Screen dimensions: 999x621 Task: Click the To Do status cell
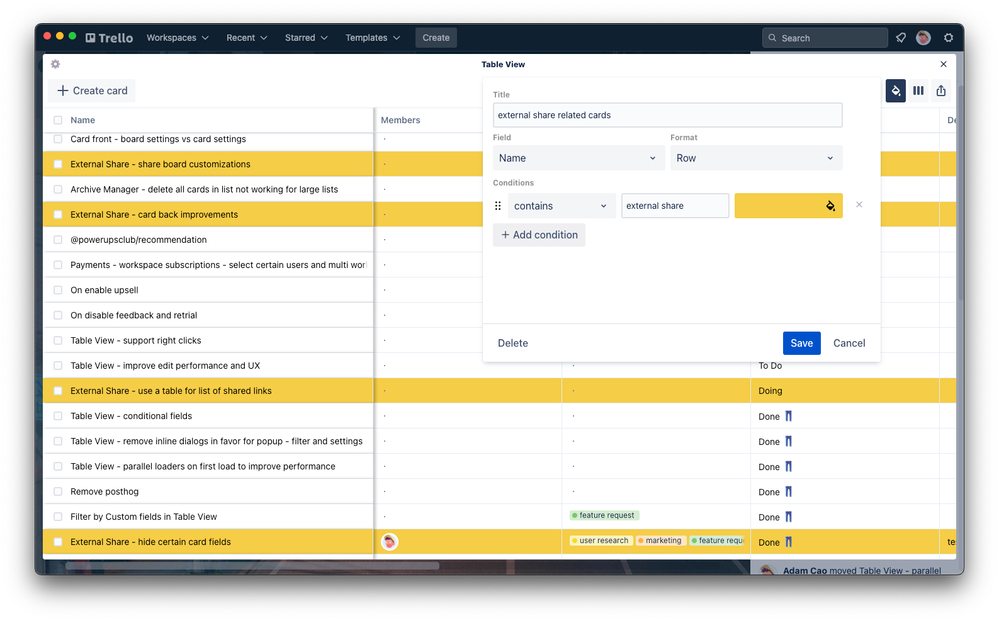(x=770, y=366)
